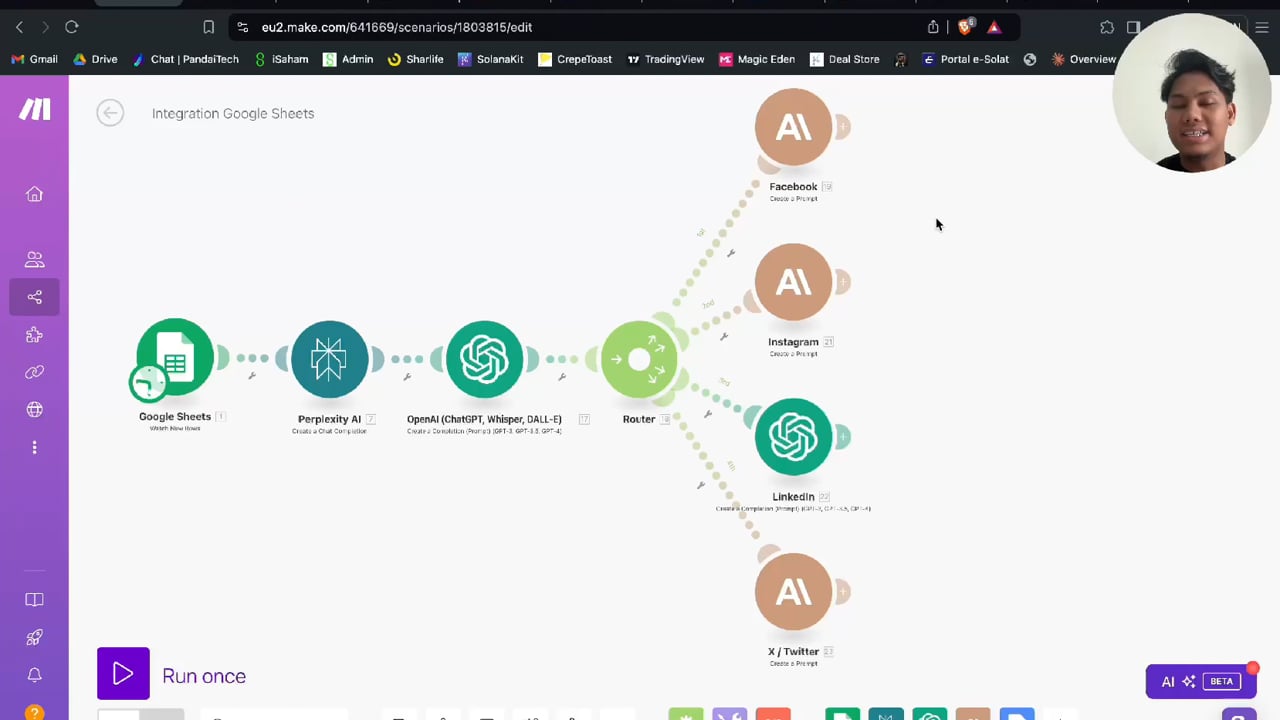Open the Resource hub book icon
This screenshot has width=1280, height=720.
(x=34, y=600)
